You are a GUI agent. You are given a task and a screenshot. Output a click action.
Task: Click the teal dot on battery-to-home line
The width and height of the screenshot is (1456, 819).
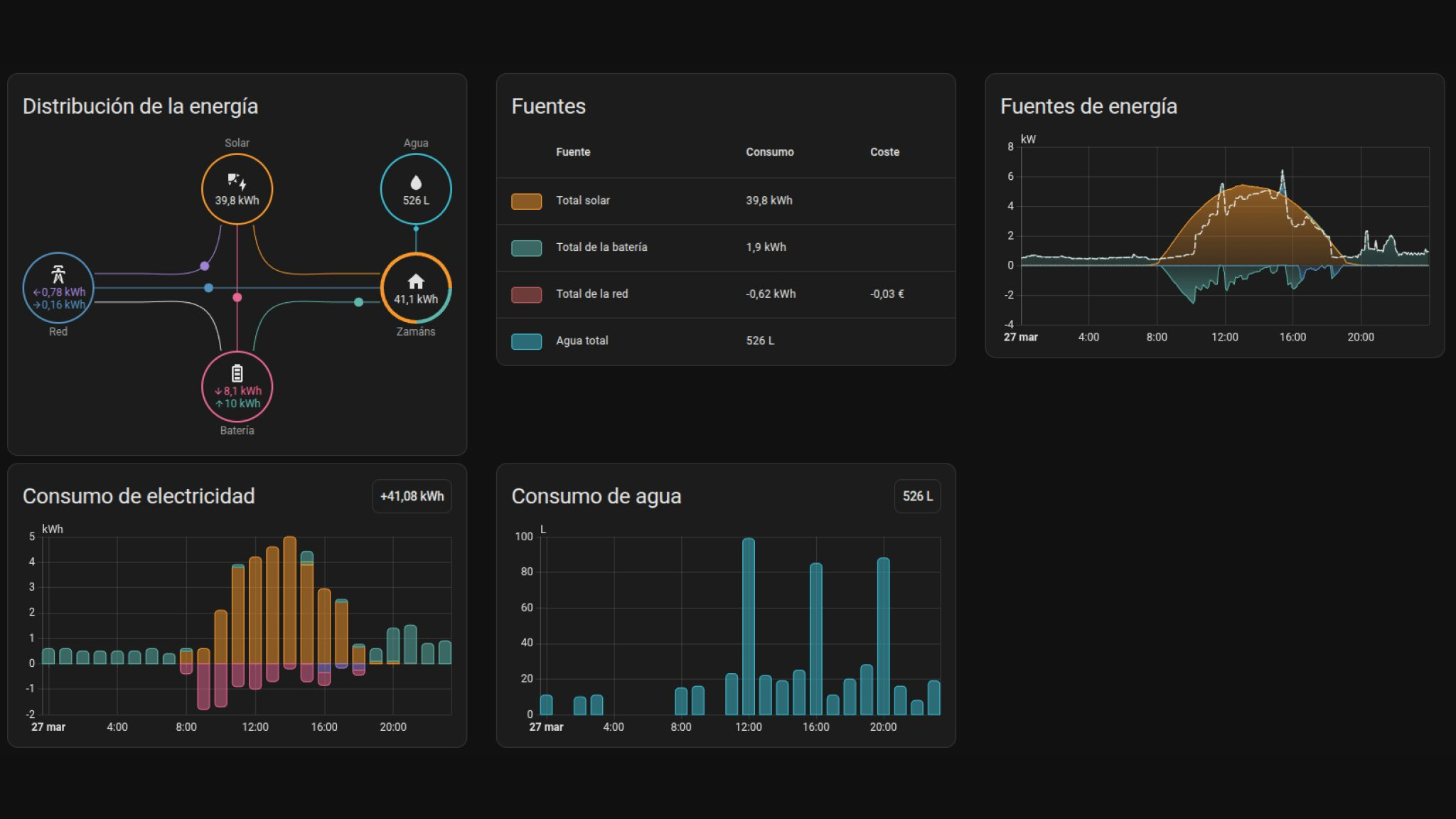(358, 302)
